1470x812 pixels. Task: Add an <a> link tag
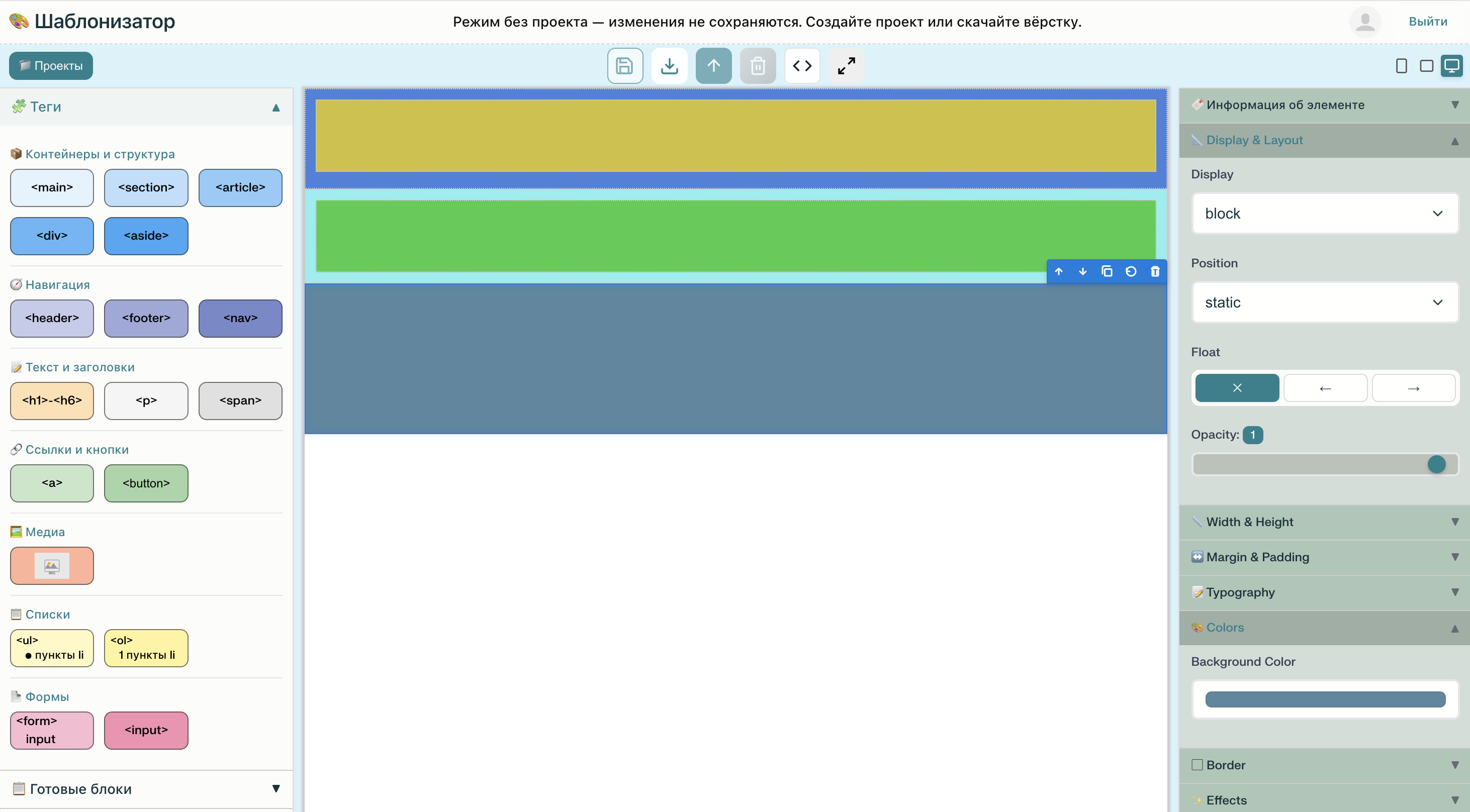coord(52,483)
